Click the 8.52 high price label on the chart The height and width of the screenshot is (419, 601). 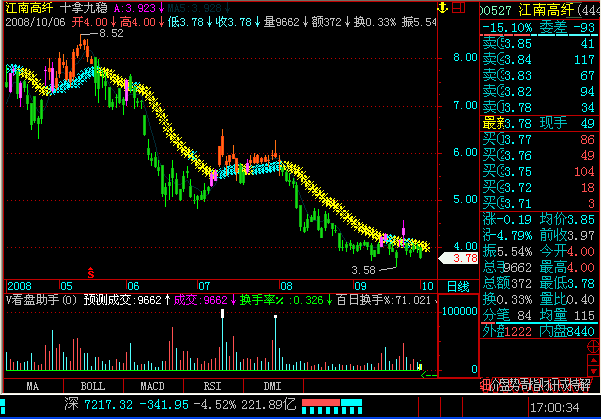[x=111, y=34]
